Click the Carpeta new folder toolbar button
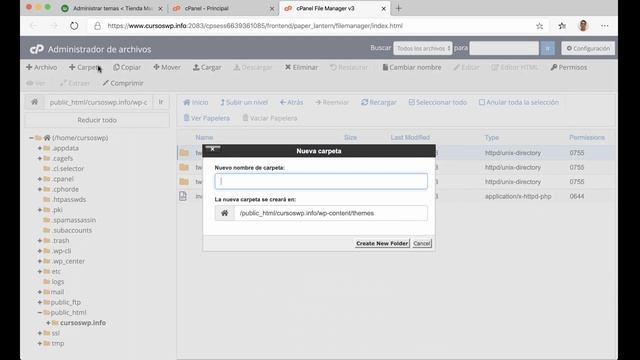 coord(84,67)
